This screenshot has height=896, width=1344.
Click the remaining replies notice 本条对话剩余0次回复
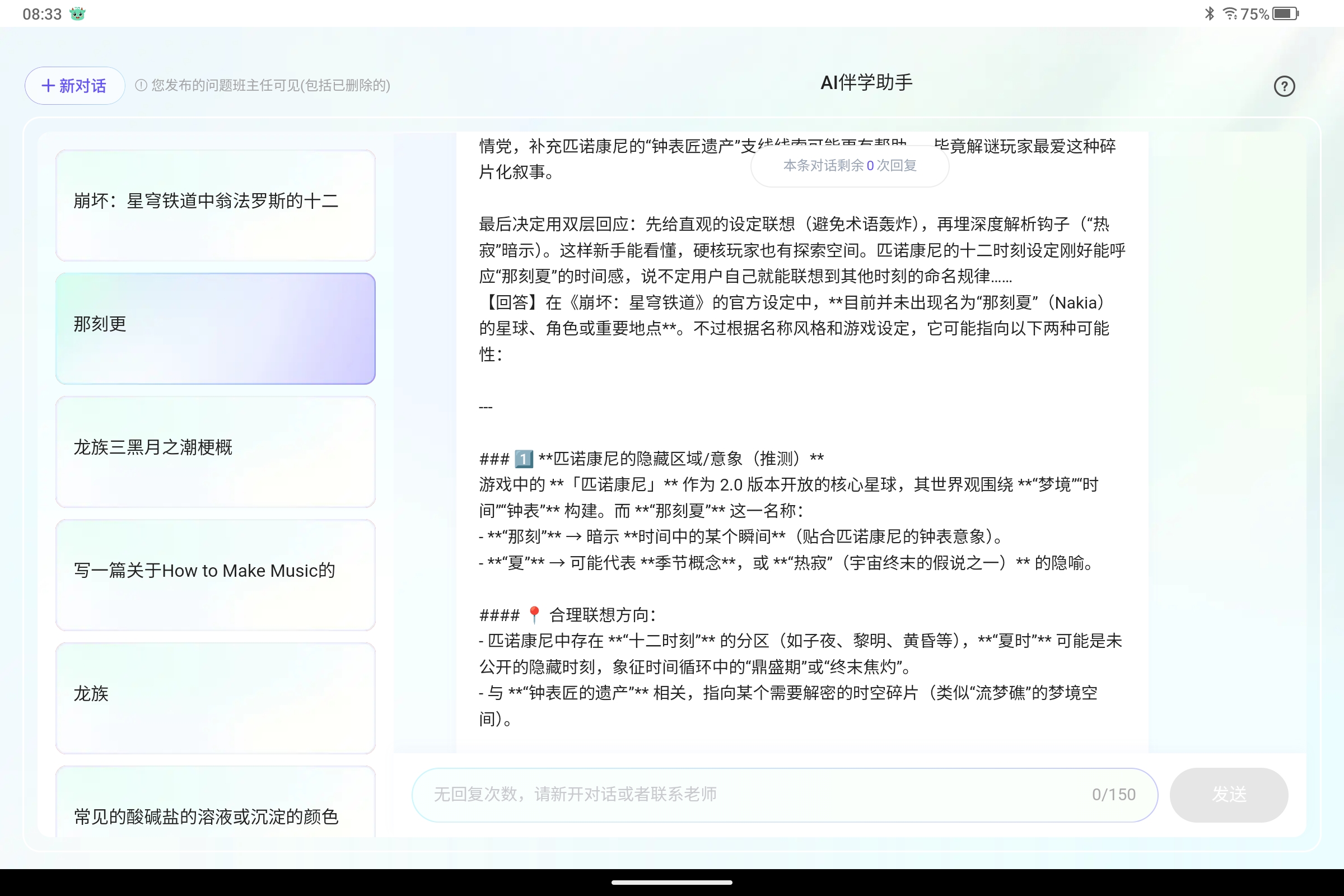tap(850, 166)
